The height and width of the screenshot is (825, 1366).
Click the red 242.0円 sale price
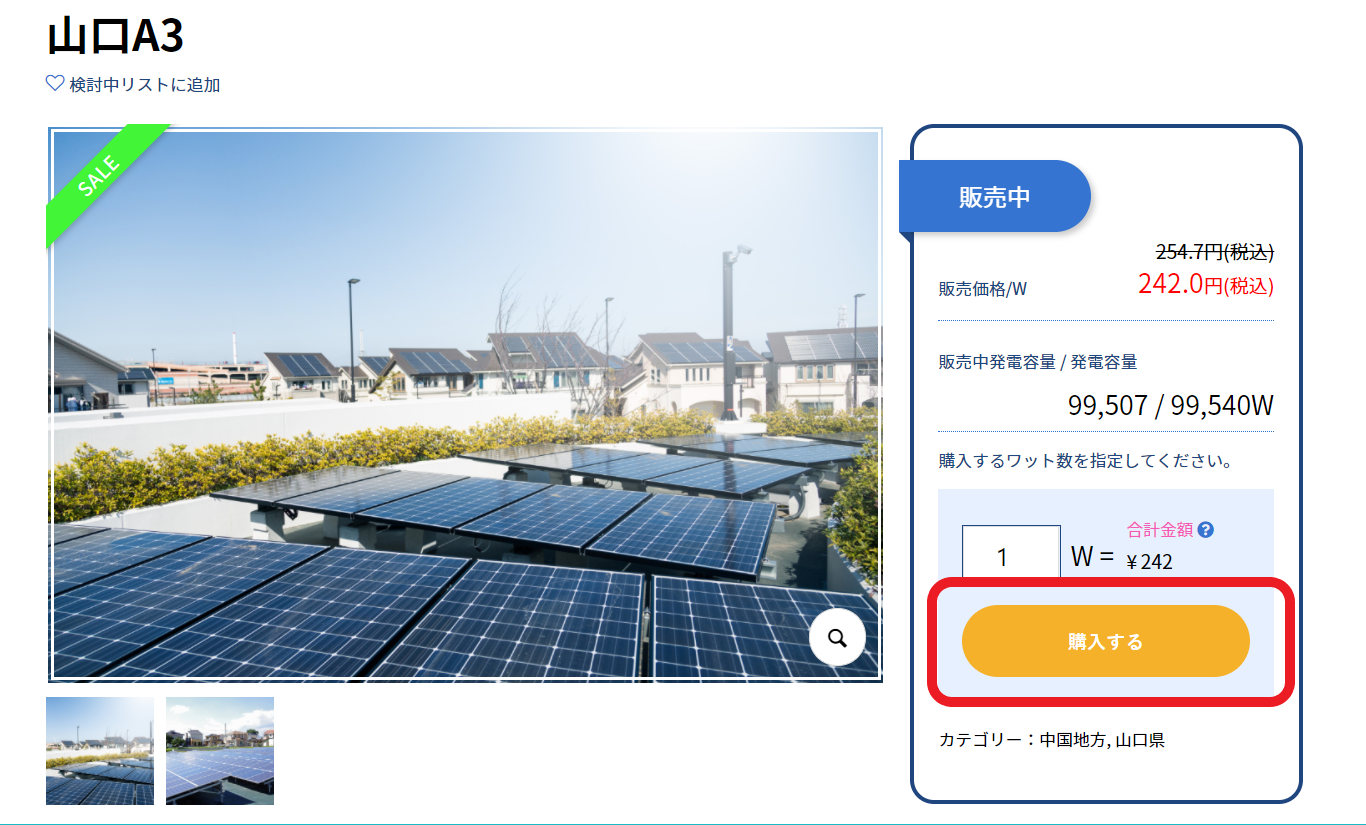pos(1205,284)
